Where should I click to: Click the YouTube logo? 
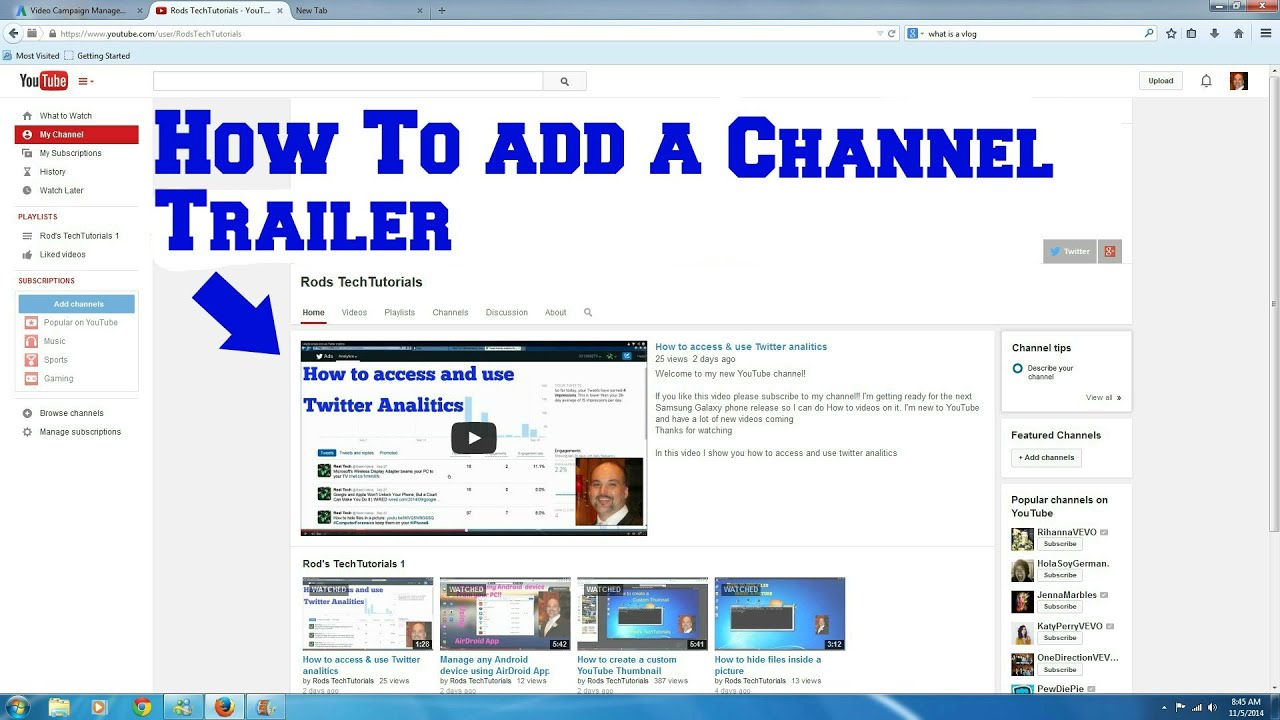coord(44,81)
